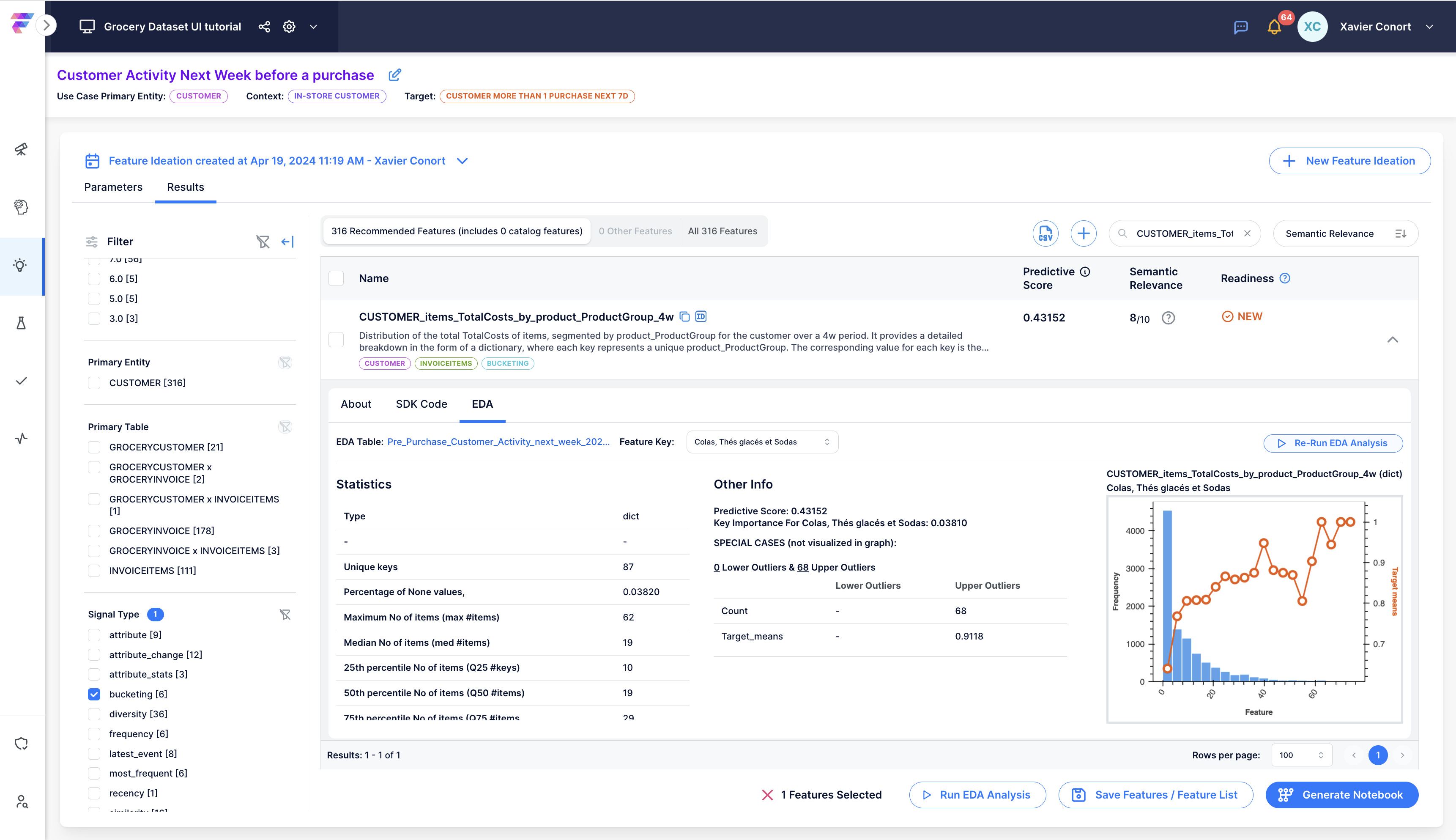
Task: Open the pulse activity sidebar icon
Action: click(21, 439)
